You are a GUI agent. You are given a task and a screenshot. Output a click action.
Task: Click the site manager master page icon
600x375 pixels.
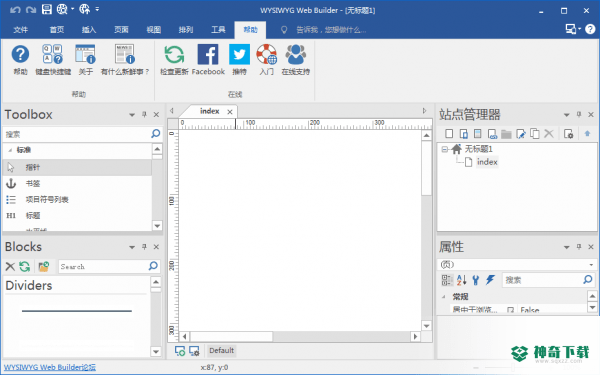pos(478,134)
